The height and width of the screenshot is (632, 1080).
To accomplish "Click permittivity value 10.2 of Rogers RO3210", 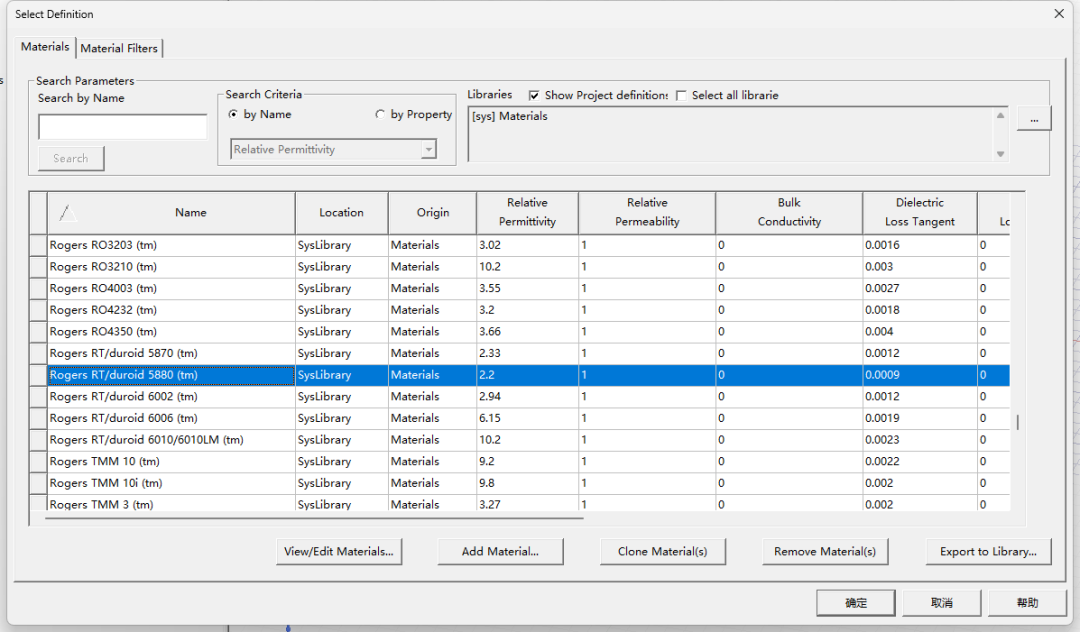I will pyautogui.click(x=527, y=266).
